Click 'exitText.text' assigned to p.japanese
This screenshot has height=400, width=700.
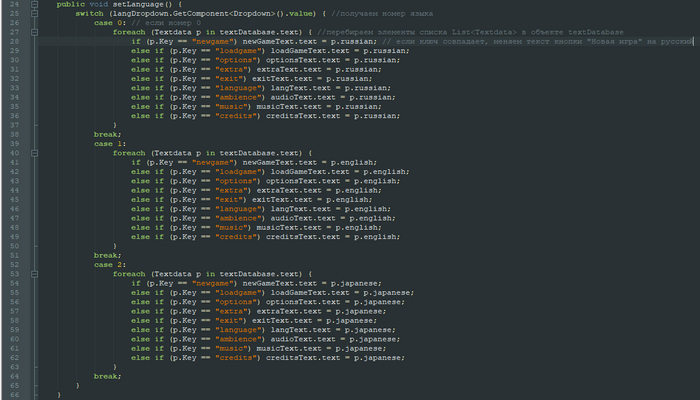(x=282, y=321)
